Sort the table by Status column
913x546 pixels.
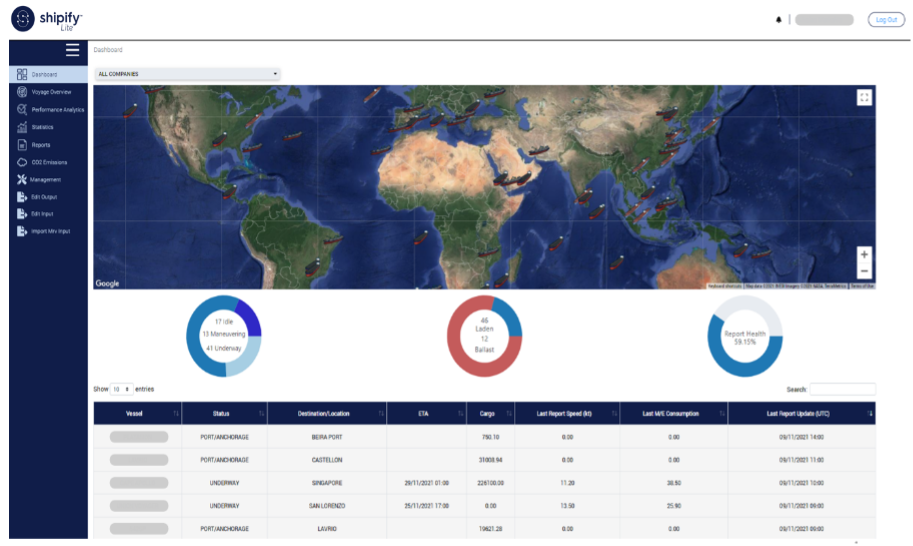[x=226, y=412]
